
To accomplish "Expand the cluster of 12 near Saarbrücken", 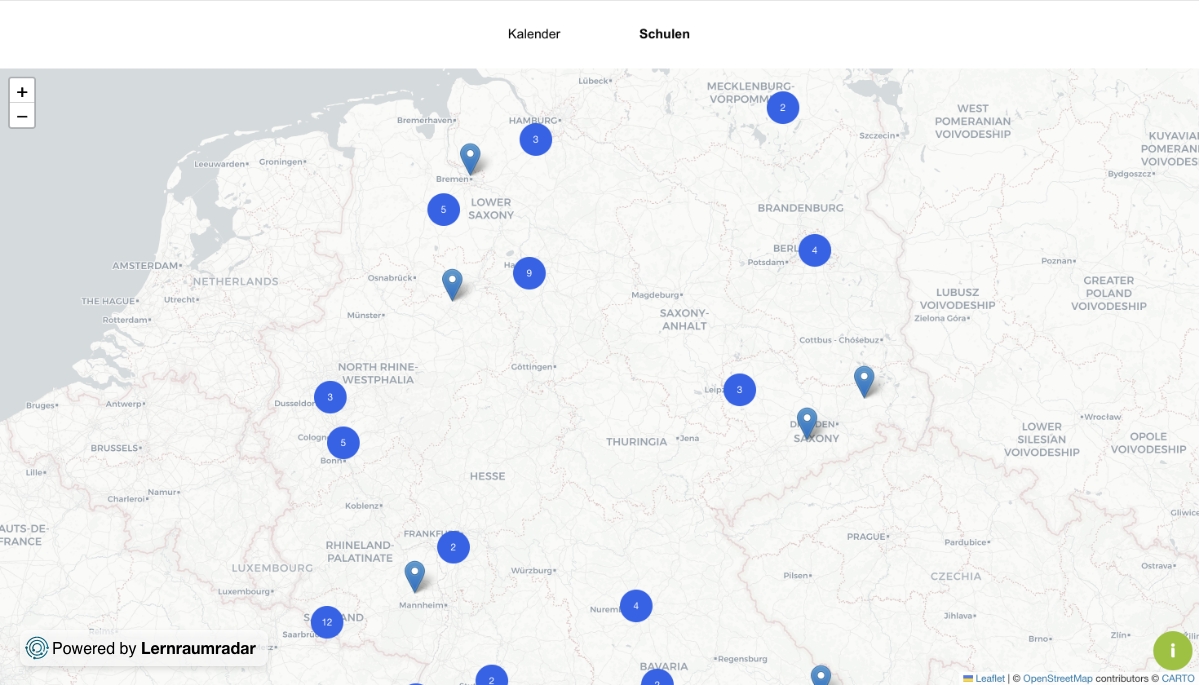I will pos(327,622).
